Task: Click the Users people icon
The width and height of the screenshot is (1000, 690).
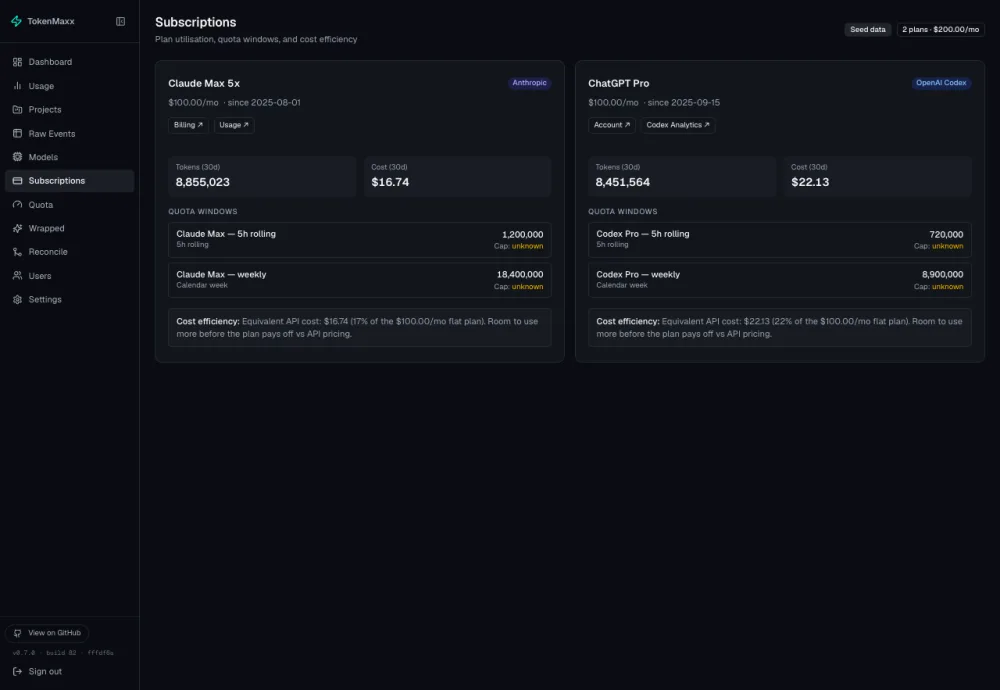Action: (17, 275)
